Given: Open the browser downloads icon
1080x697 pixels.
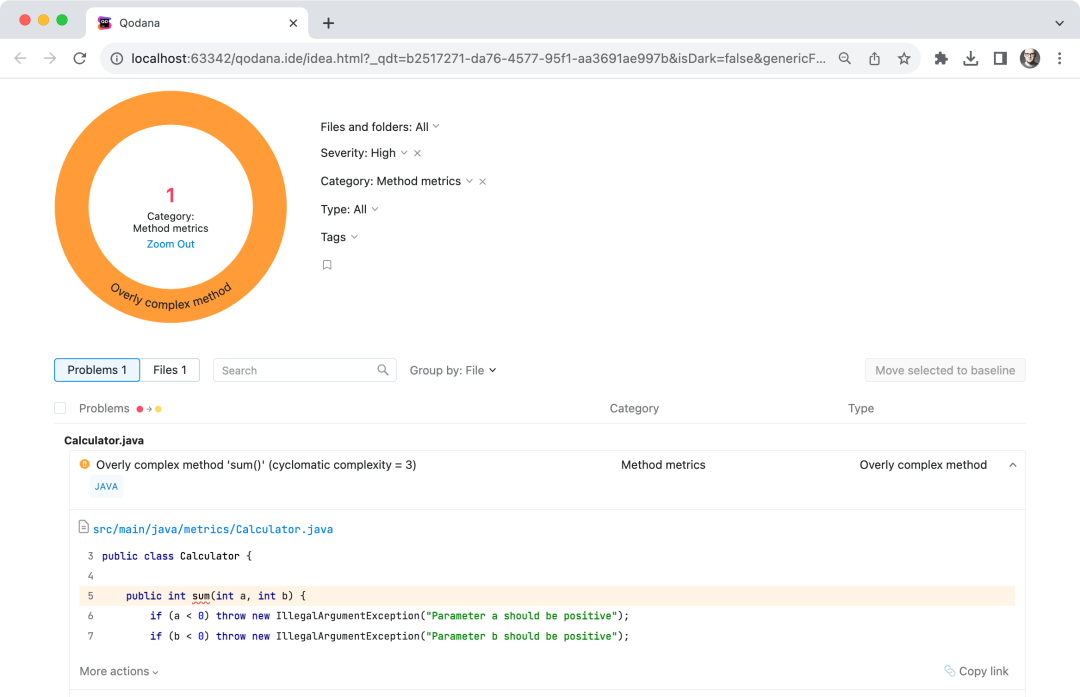Looking at the screenshot, I should point(970,59).
